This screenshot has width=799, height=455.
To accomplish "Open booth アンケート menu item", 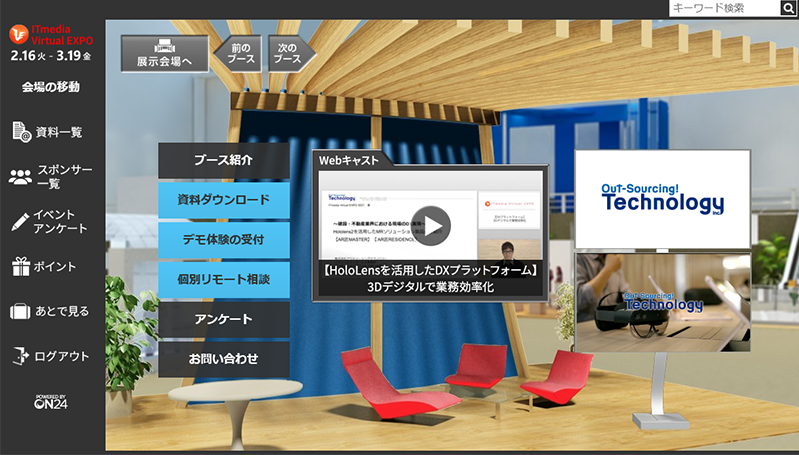I will (223, 319).
